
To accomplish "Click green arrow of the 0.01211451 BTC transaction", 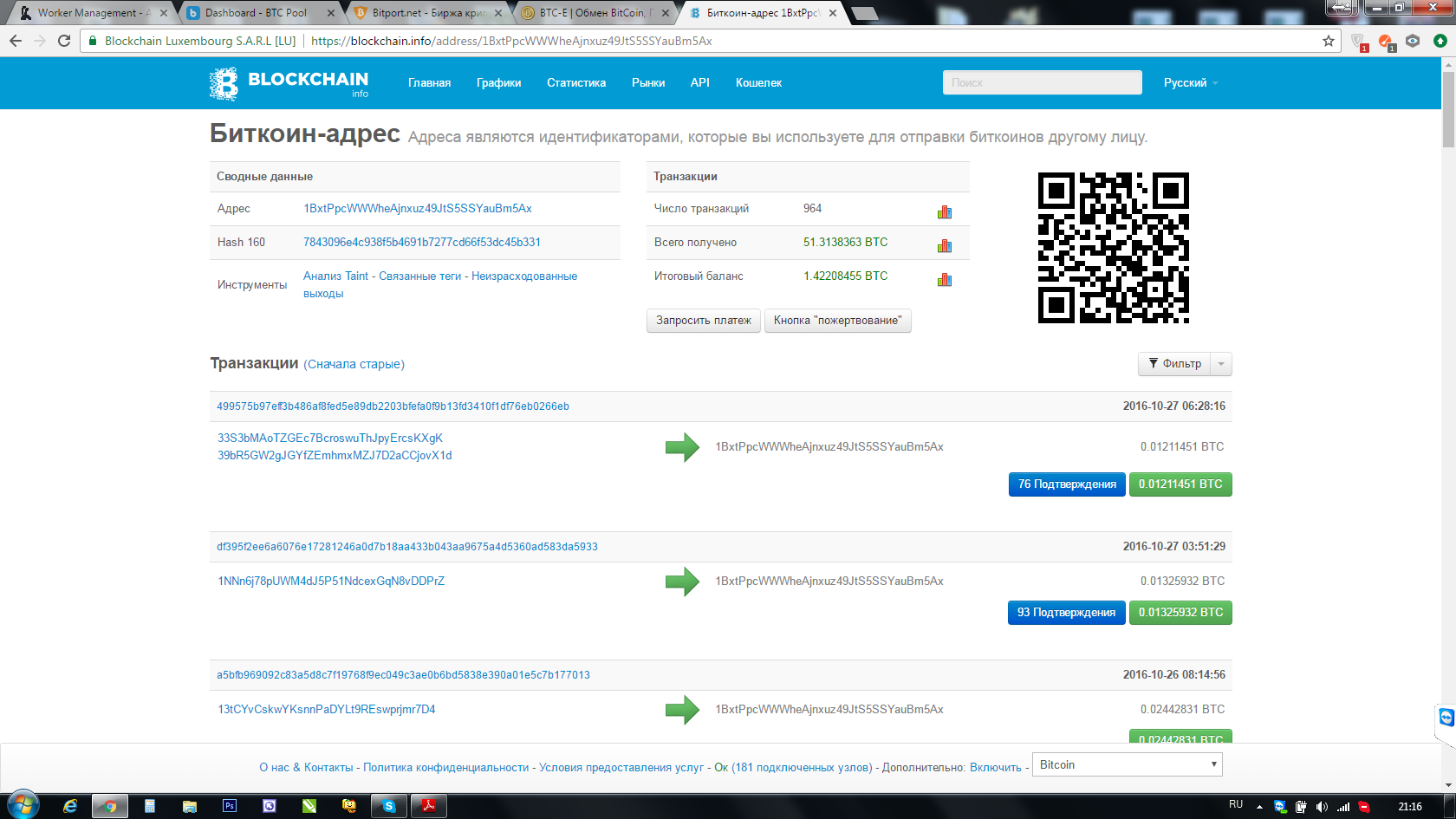I will (x=682, y=447).
